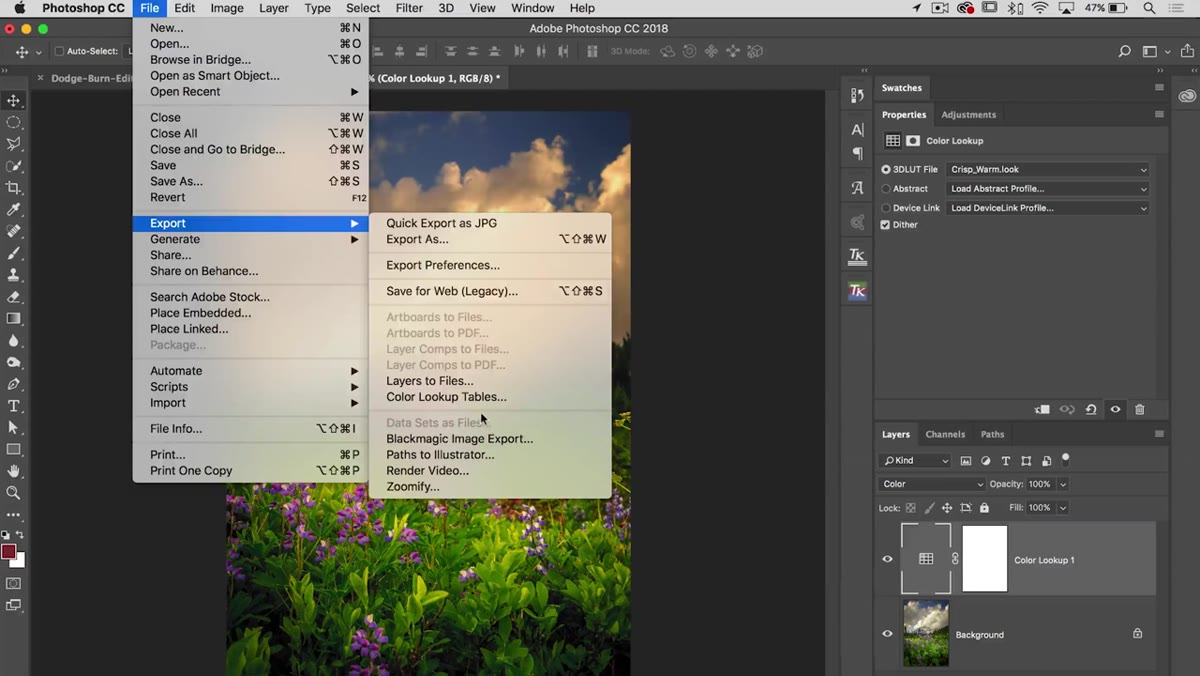Select the Brush tool
This screenshot has width=1200, height=676.
[14, 253]
